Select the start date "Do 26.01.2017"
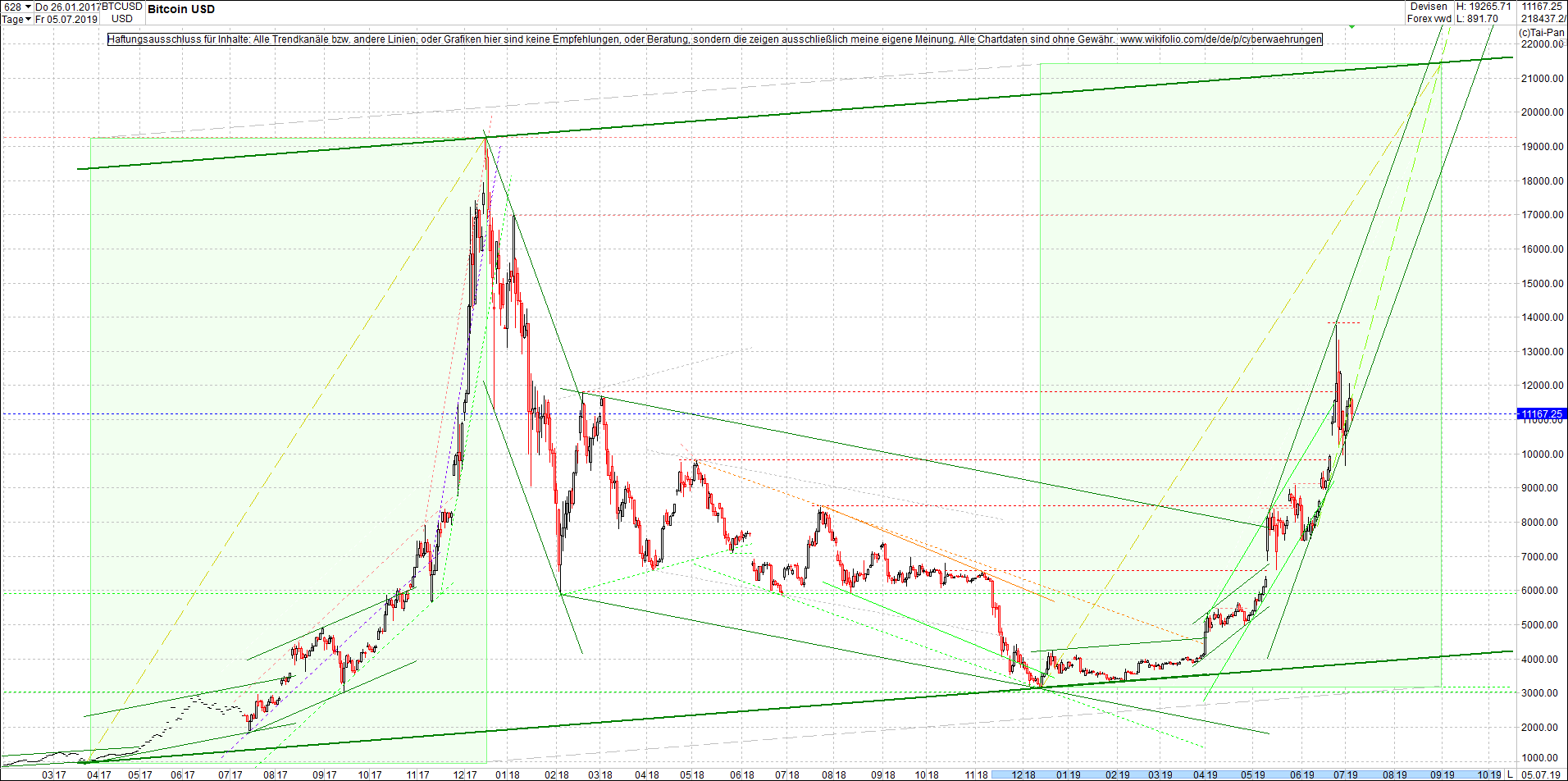 (x=70, y=6)
